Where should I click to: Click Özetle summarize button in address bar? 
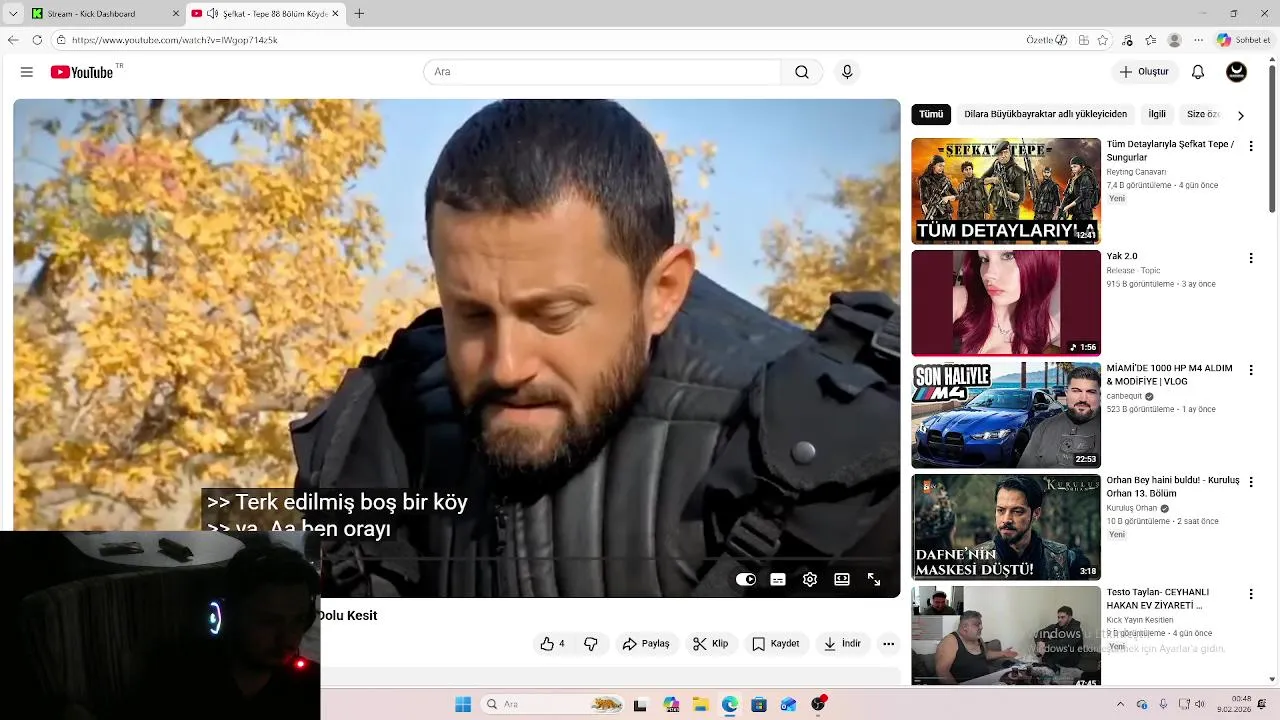(1047, 40)
